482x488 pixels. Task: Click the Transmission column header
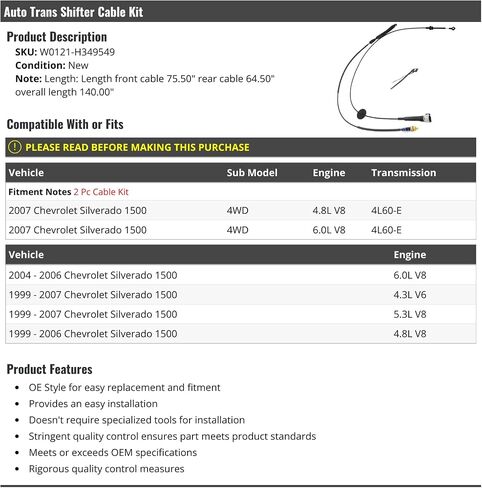click(x=404, y=173)
